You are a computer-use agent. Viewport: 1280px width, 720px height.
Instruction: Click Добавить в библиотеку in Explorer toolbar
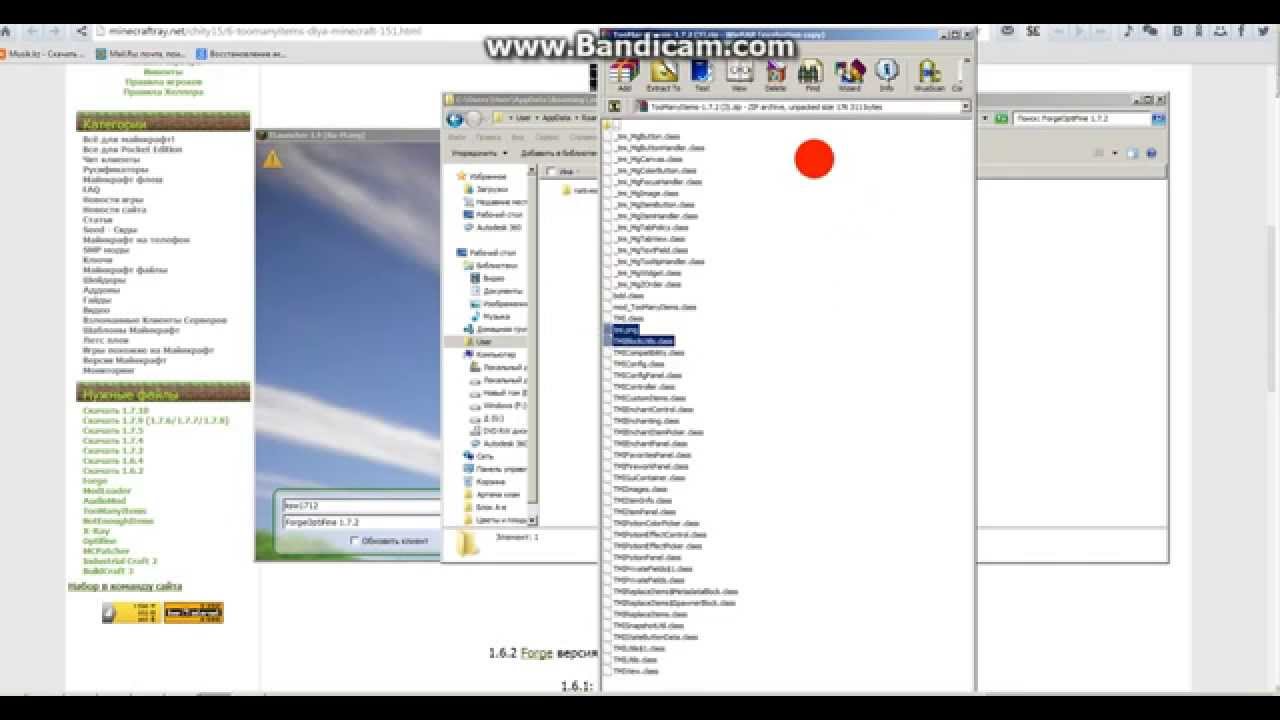coord(558,153)
